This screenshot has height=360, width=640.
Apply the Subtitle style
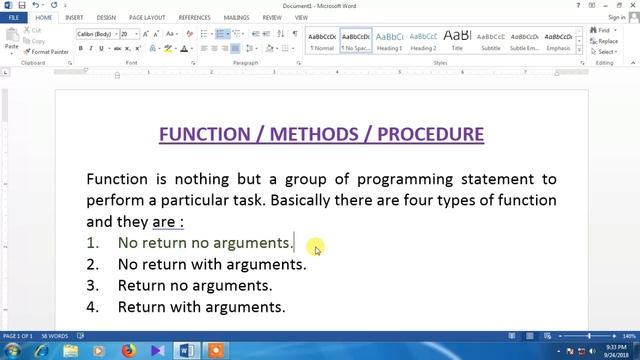pyautogui.click(x=491, y=41)
